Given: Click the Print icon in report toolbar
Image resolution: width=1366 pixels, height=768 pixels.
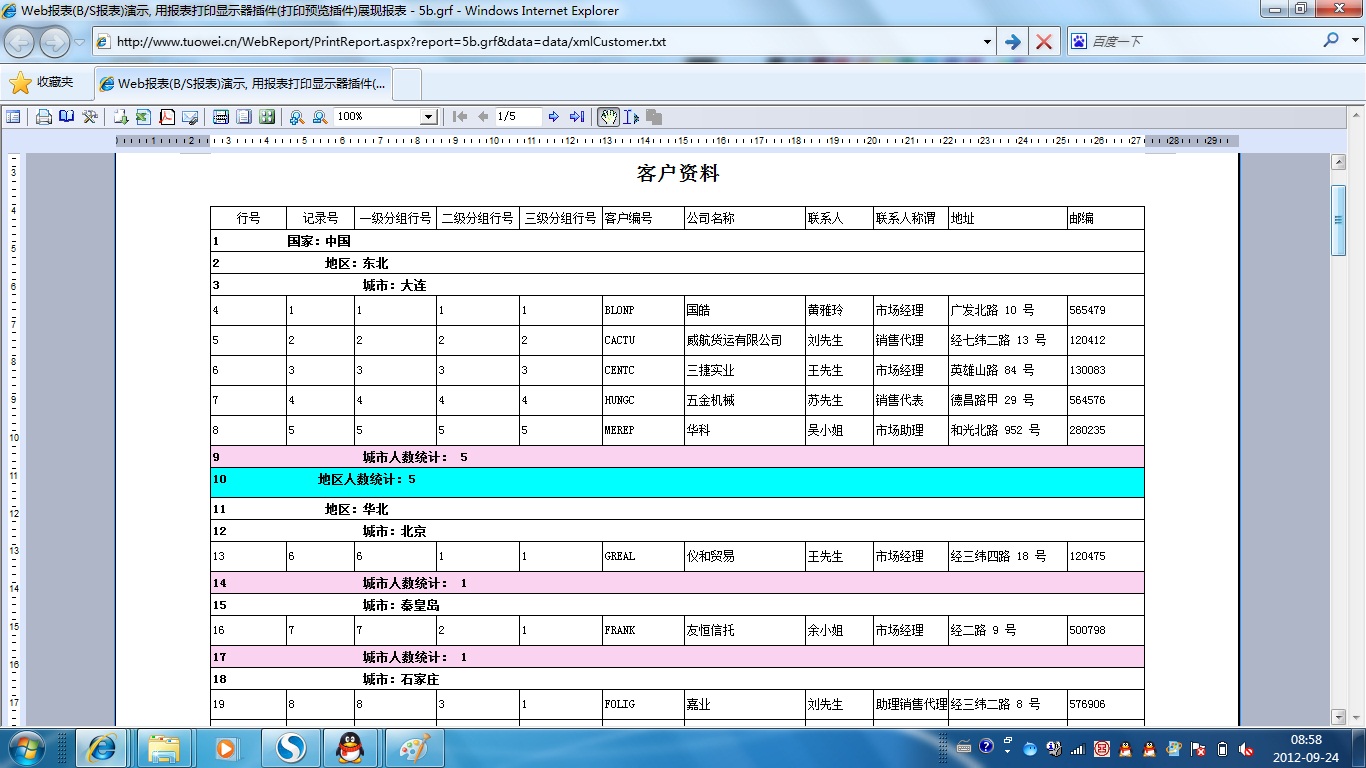Looking at the screenshot, I should pos(44,117).
